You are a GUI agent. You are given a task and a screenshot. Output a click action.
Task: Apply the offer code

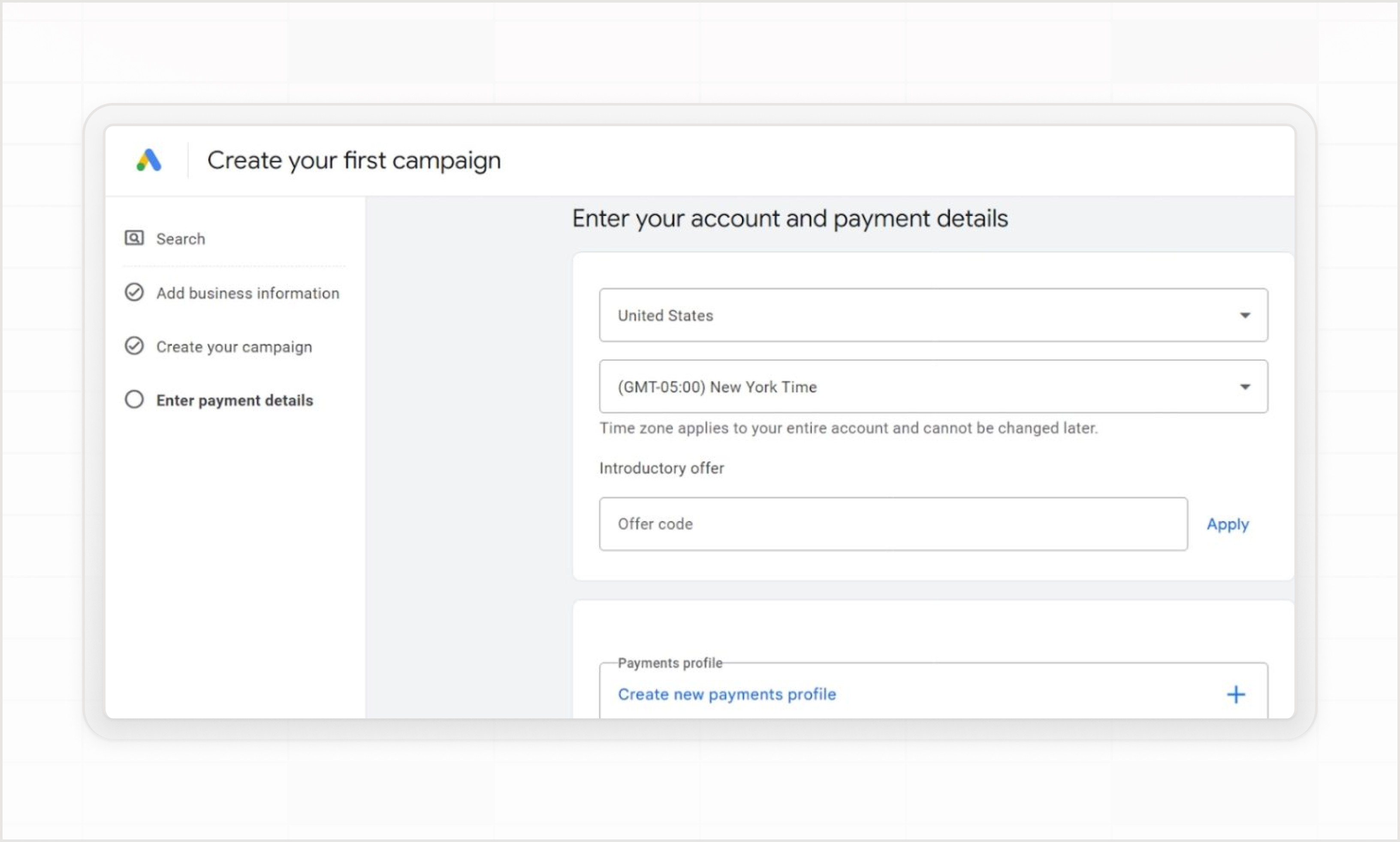[x=1228, y=524]
